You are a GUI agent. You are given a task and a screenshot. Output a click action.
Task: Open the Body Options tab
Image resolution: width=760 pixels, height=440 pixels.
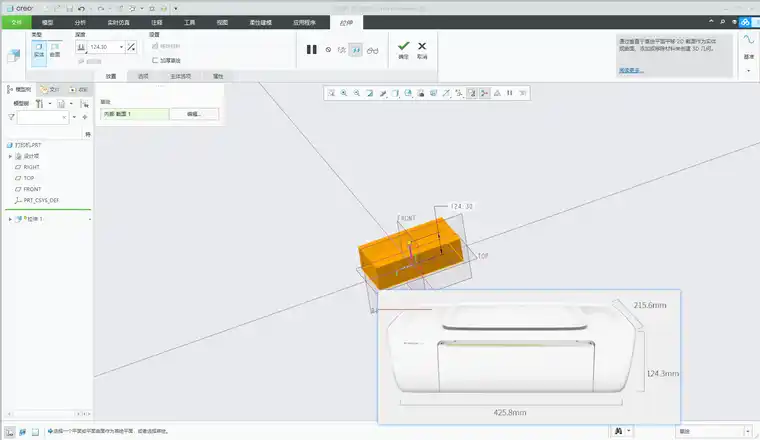(180, 77)
